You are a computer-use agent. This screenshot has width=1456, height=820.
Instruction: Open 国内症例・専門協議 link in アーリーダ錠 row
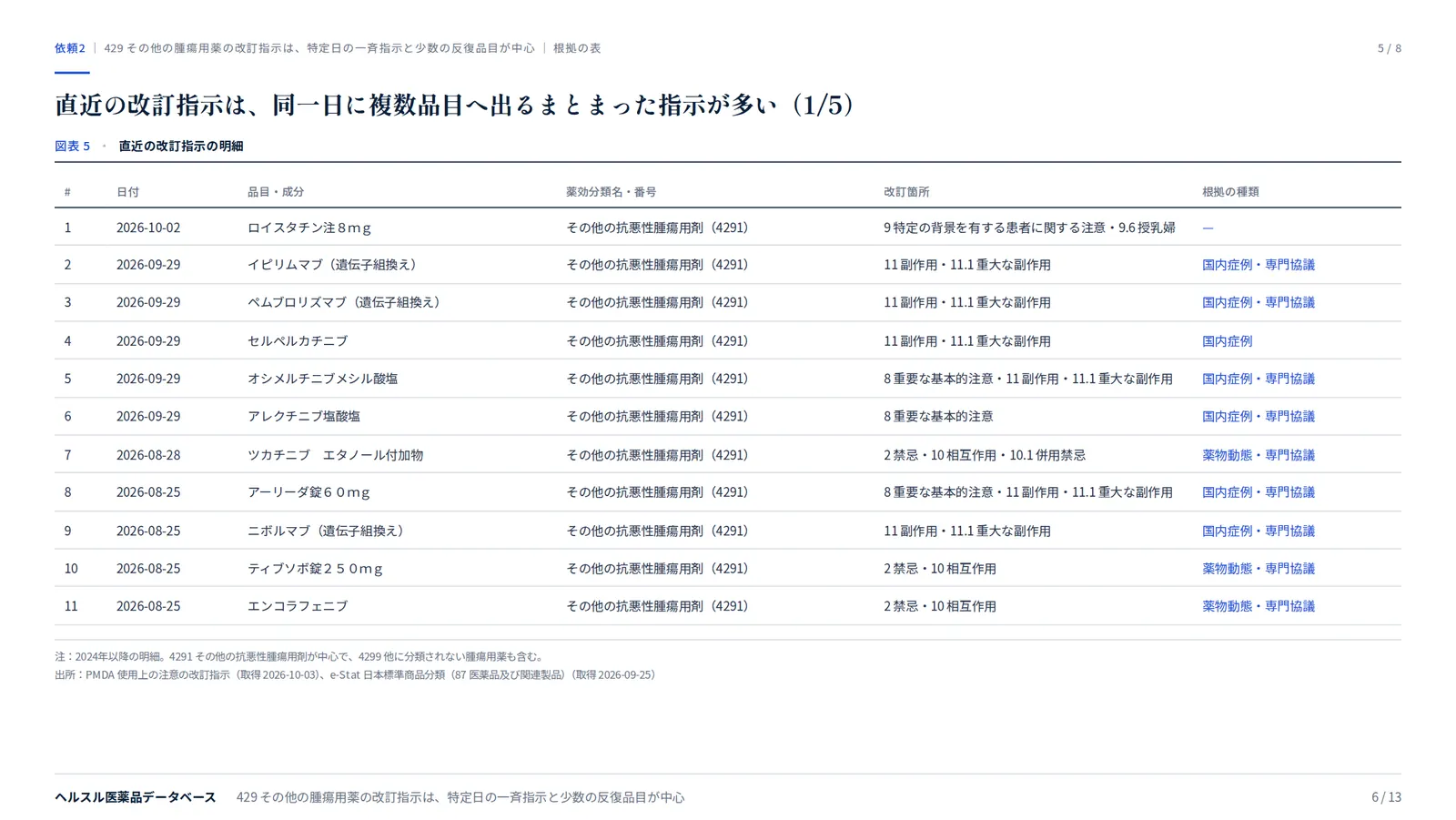click(1259, 492)
